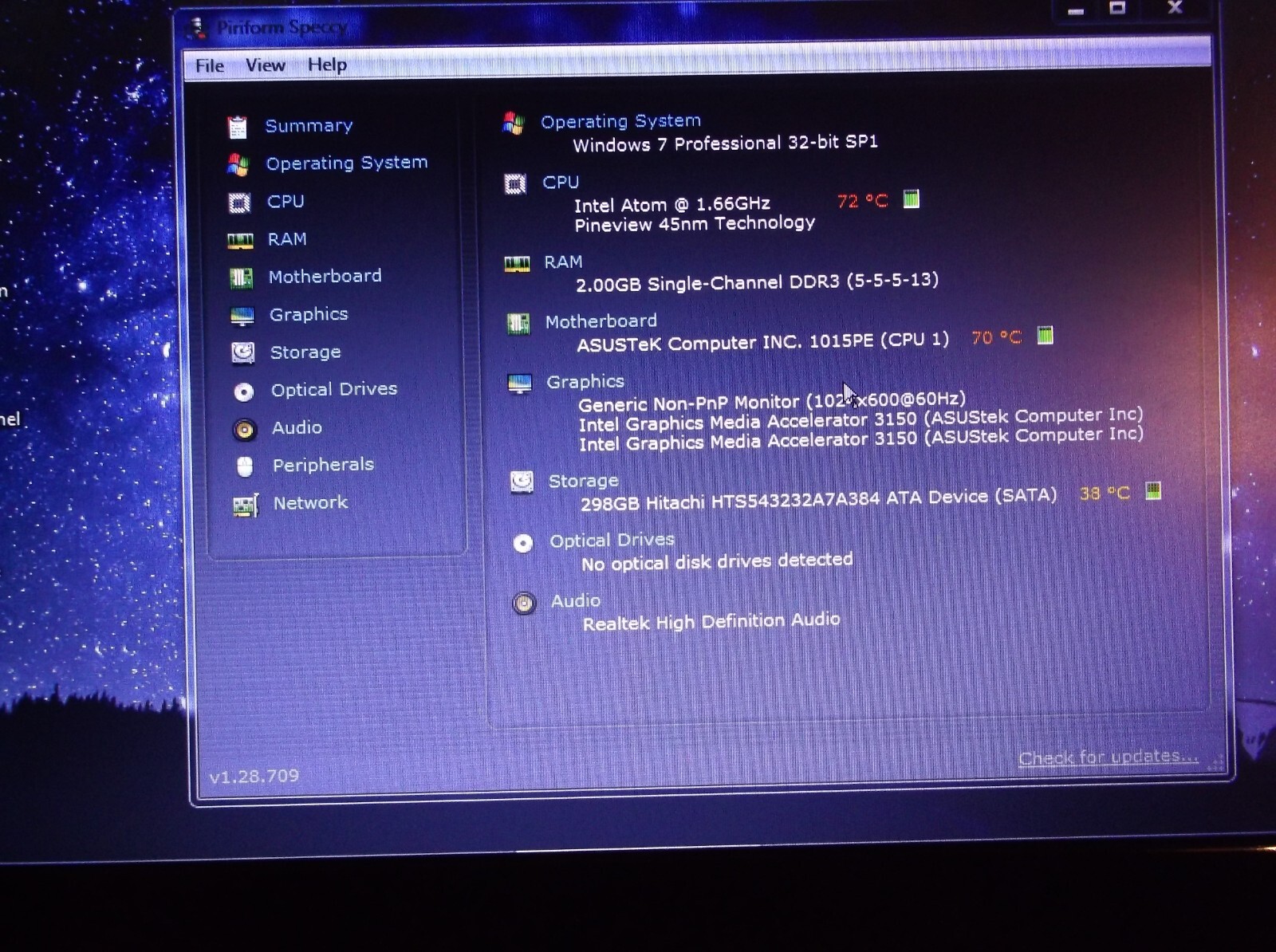
Task: Click the Intel Atom @ 1.66GHz text
Action: point(672,204)
